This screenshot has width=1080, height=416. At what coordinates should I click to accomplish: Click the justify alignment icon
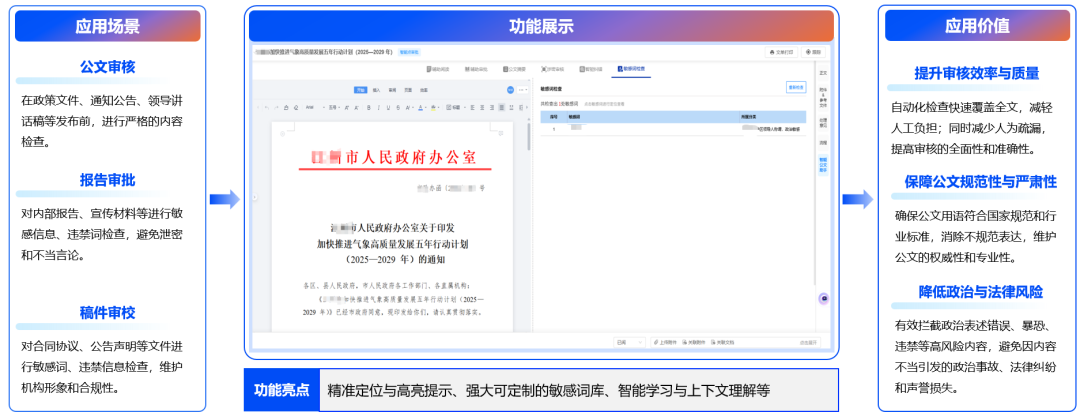tap(501, 107)
